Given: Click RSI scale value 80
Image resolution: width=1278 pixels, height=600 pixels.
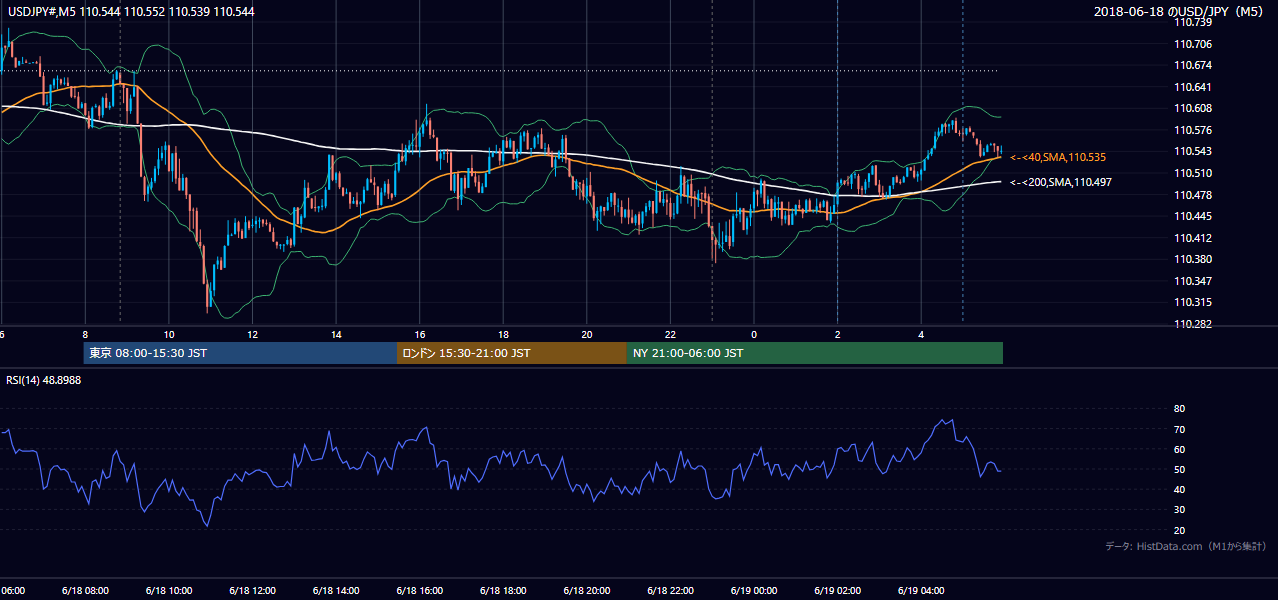Looking at the screenshot, I should point(1179,409).
